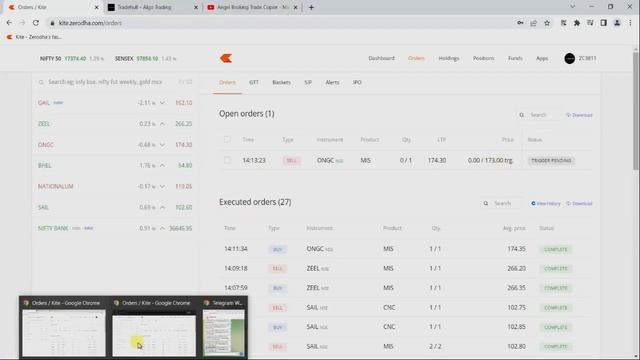Open Kite bookmark in bookmarks bar
This screenshot has width=640, height=360.
tap(34, 37)
